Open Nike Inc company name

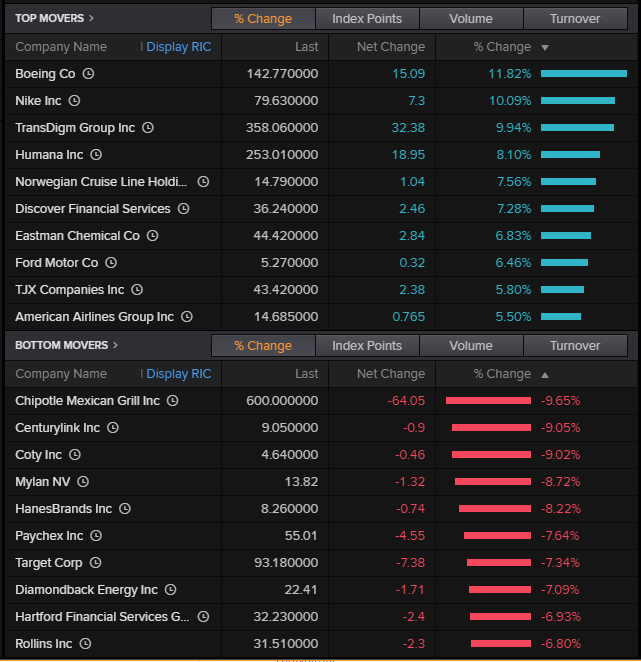click(38, 101)
